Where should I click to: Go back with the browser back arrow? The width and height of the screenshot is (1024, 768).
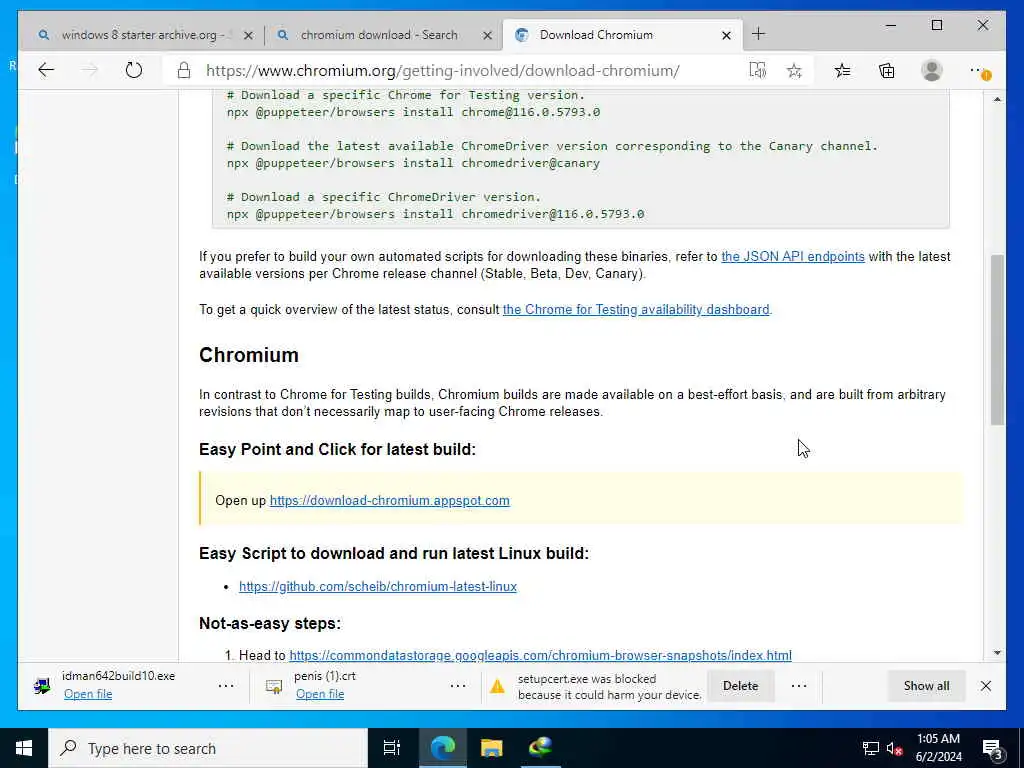coord(46,70)
